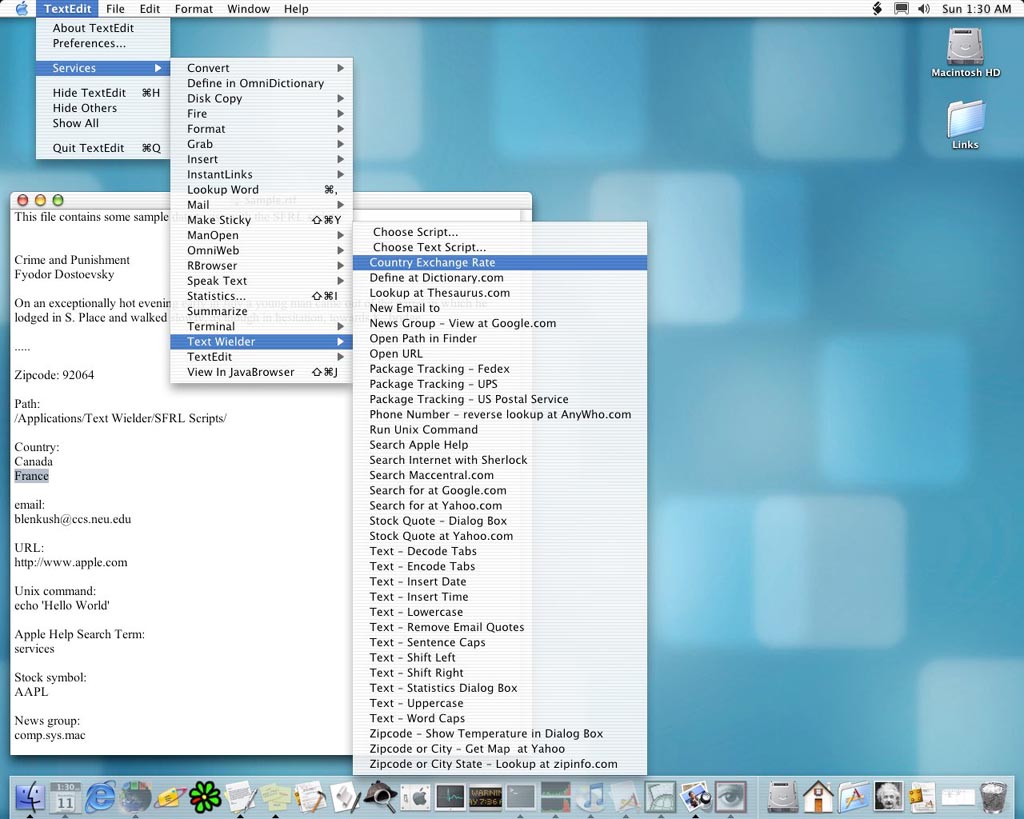Open the Home house icon in Dock
This screenshot has height=819, width=1024.
pos(818,797)
